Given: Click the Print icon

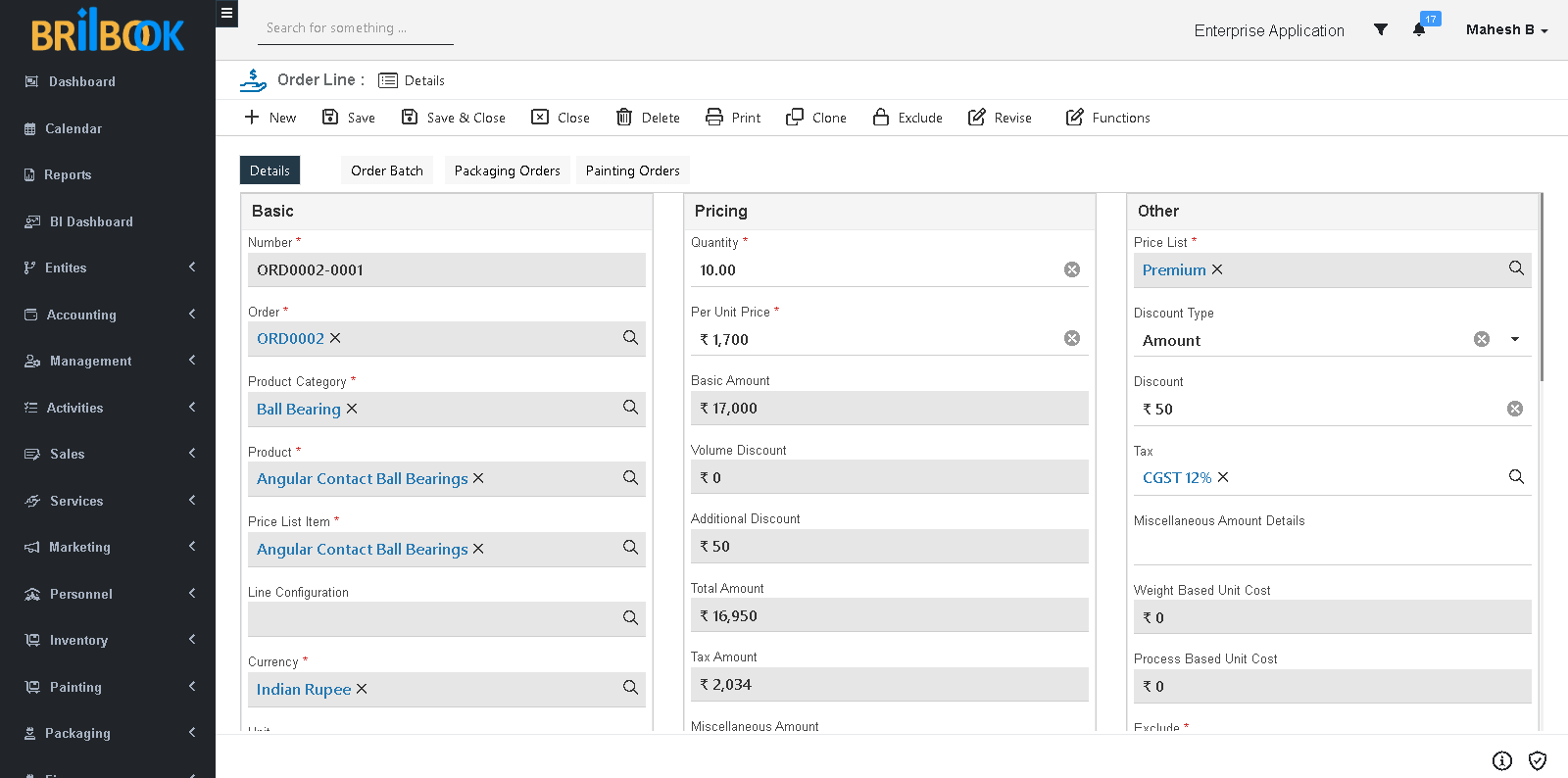Looking at the screenshot, I should 714,118.
